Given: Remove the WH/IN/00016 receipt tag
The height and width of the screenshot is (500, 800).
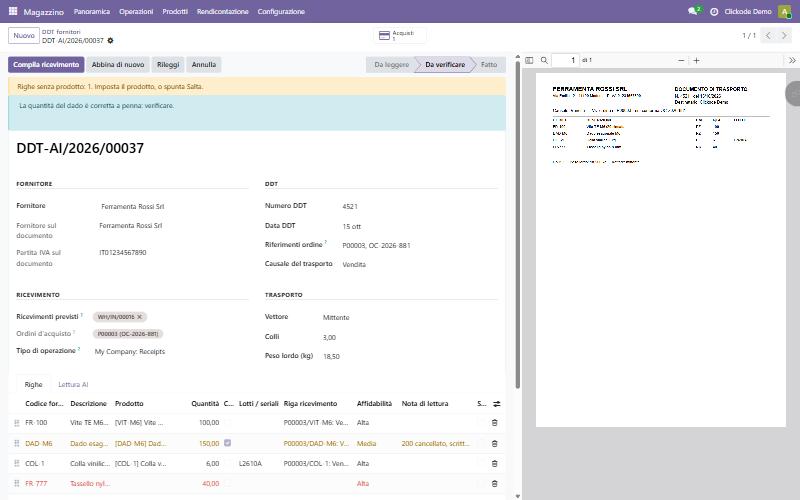Looking at the screenshot, I should pos(139,317).
